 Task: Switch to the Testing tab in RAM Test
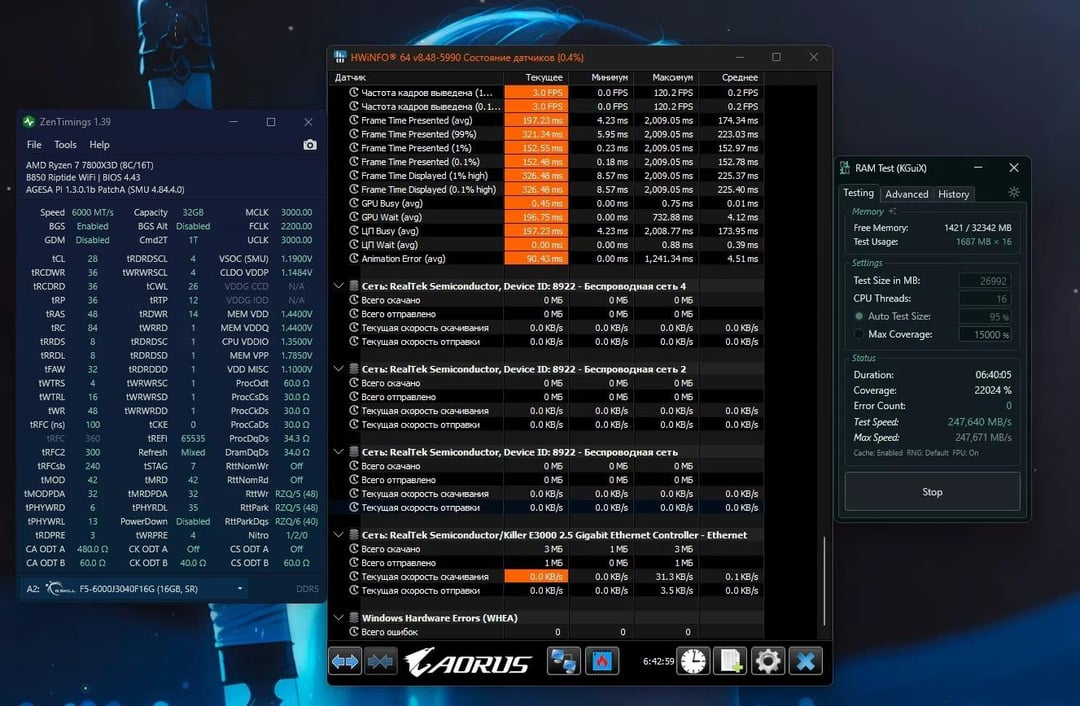point(858,193)
